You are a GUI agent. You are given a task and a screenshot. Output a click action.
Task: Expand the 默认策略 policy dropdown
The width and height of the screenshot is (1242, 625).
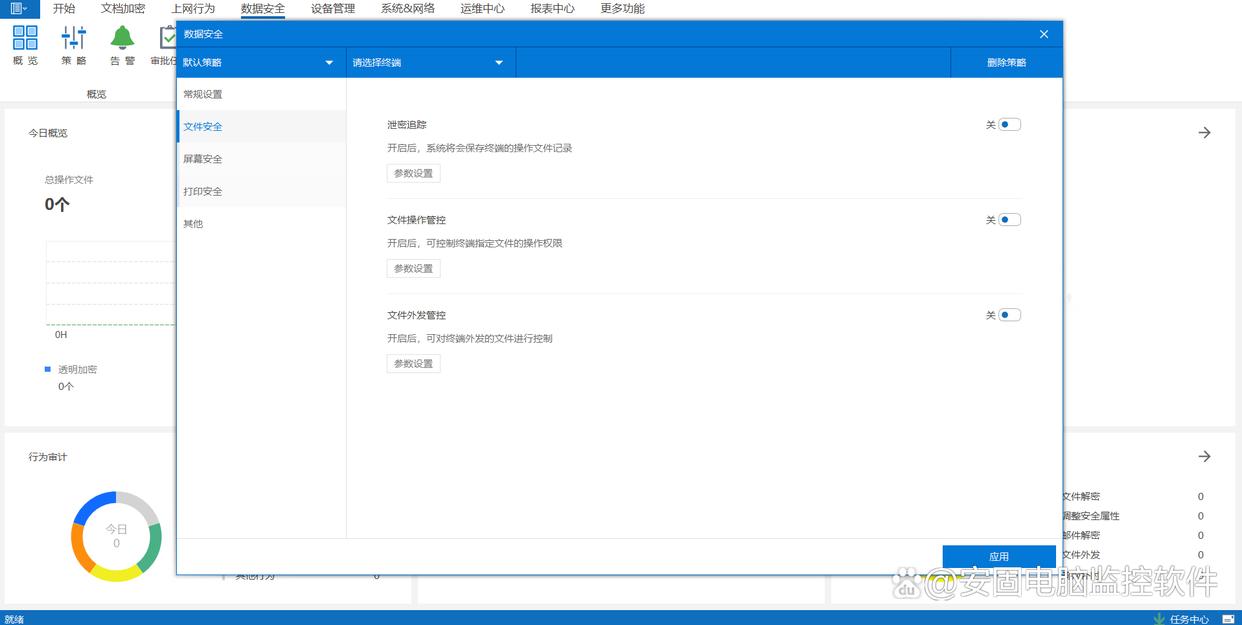pyautogui.click(x=260, y=63)
